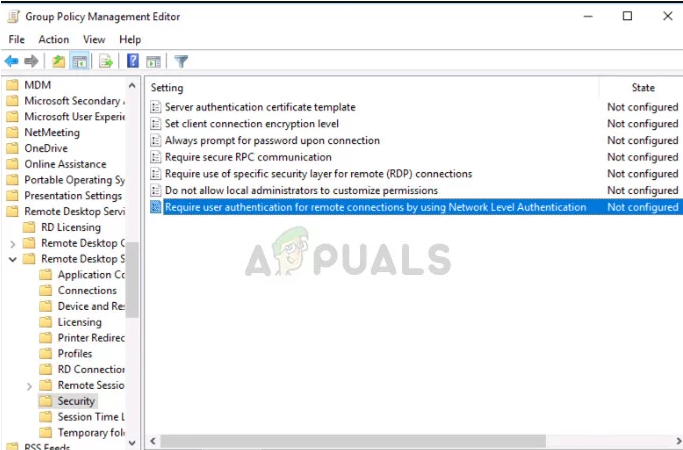Open the View menu
The image size is (683, 450).
click(94, 40)
